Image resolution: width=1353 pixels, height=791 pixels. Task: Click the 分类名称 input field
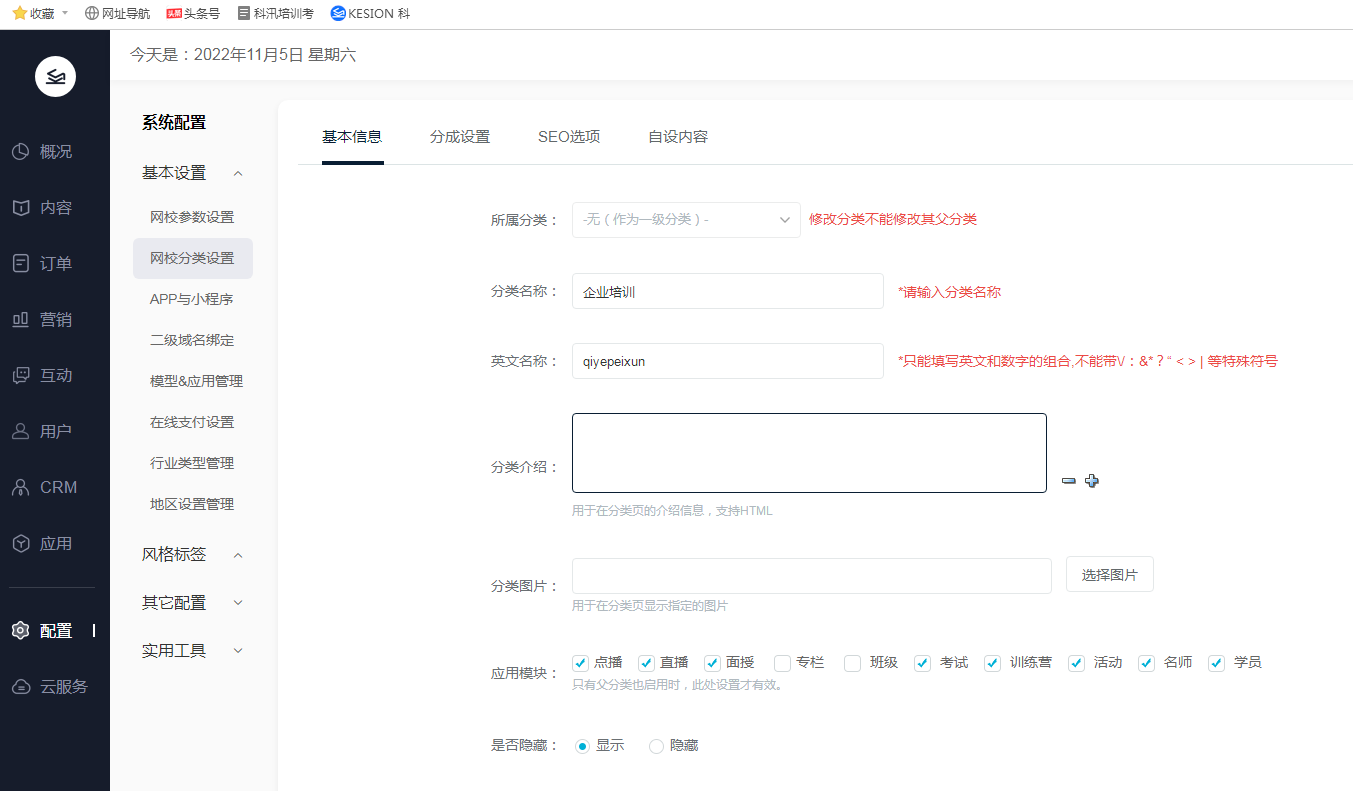[727, 292]
